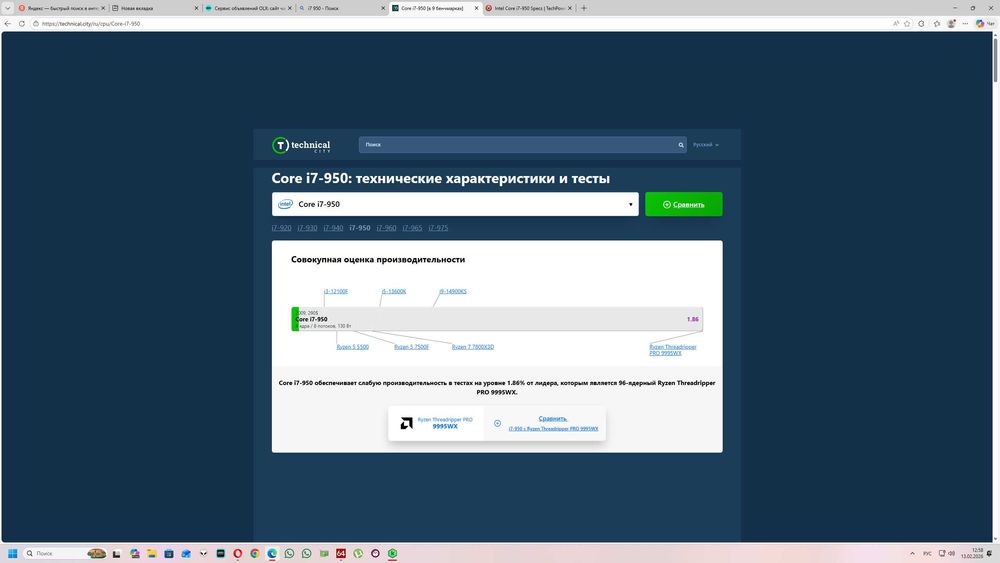
Task: Switch to the OLX сервис объявлений tab
Action: (247, 8)
